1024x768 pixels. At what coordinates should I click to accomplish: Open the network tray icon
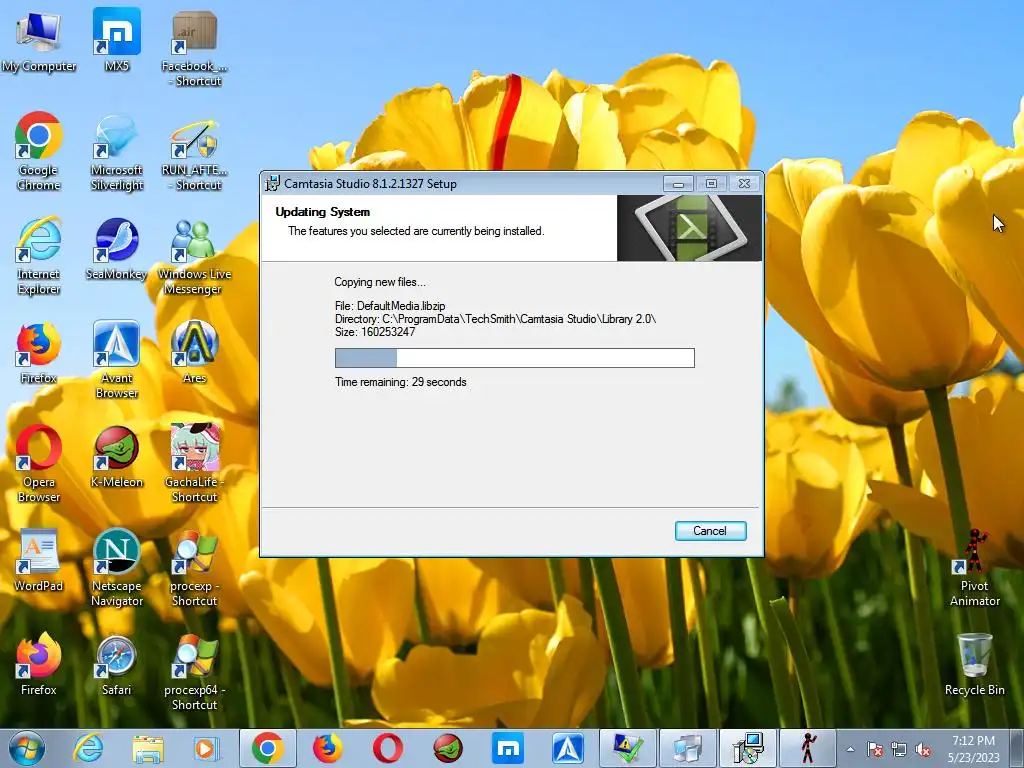(899, 749)
